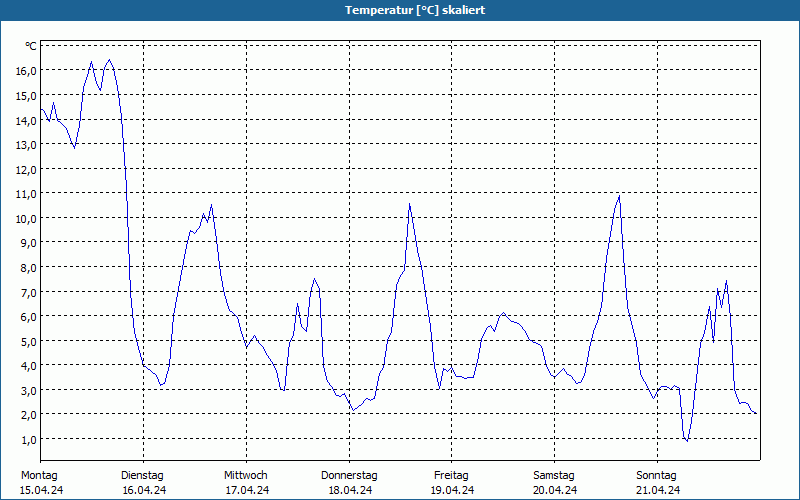Select the 10,0 y-axis label
800x500 pixels.
coord(26,218)
